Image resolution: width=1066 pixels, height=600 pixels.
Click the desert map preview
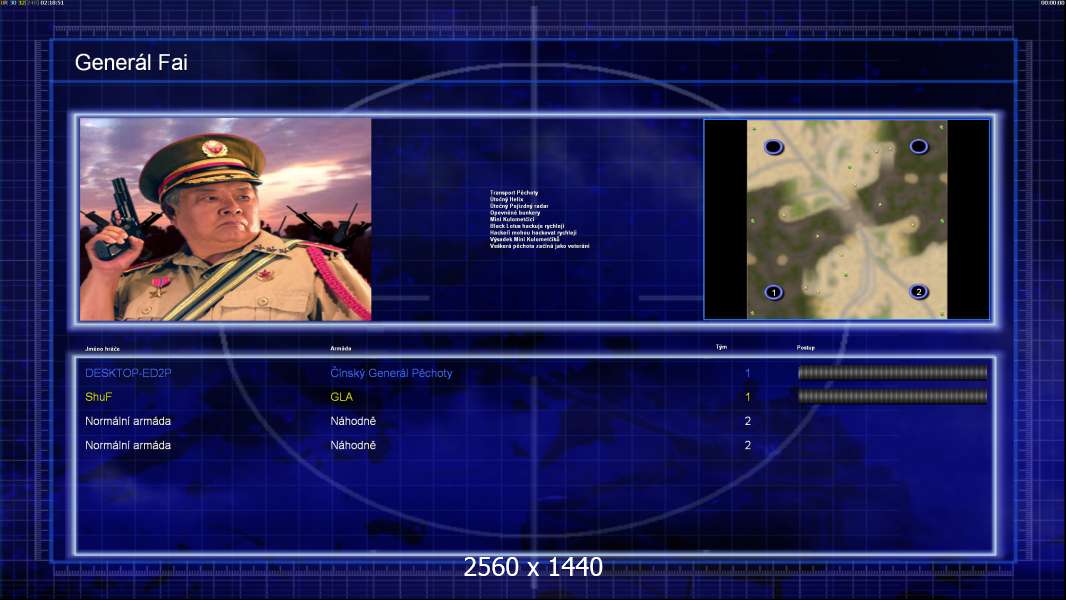pyautogui.click(x=846, y=219)
